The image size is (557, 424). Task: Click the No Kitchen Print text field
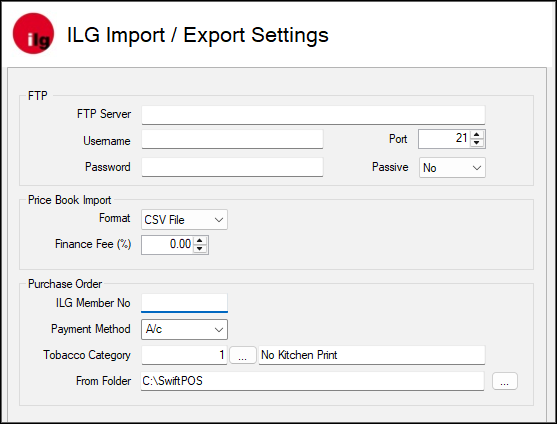tap(372, 355)
